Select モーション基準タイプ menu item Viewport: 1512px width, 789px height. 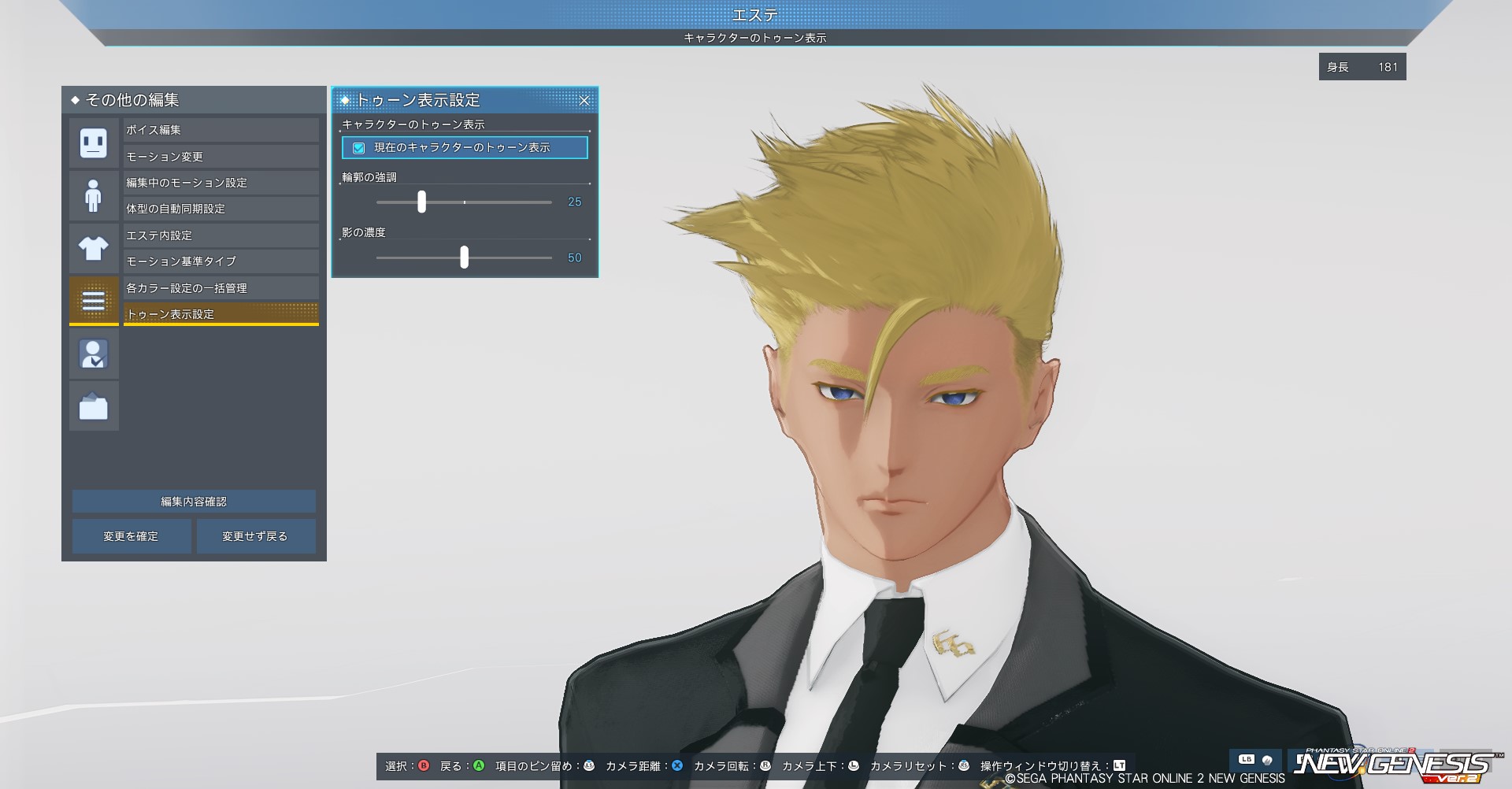(221, 261)
